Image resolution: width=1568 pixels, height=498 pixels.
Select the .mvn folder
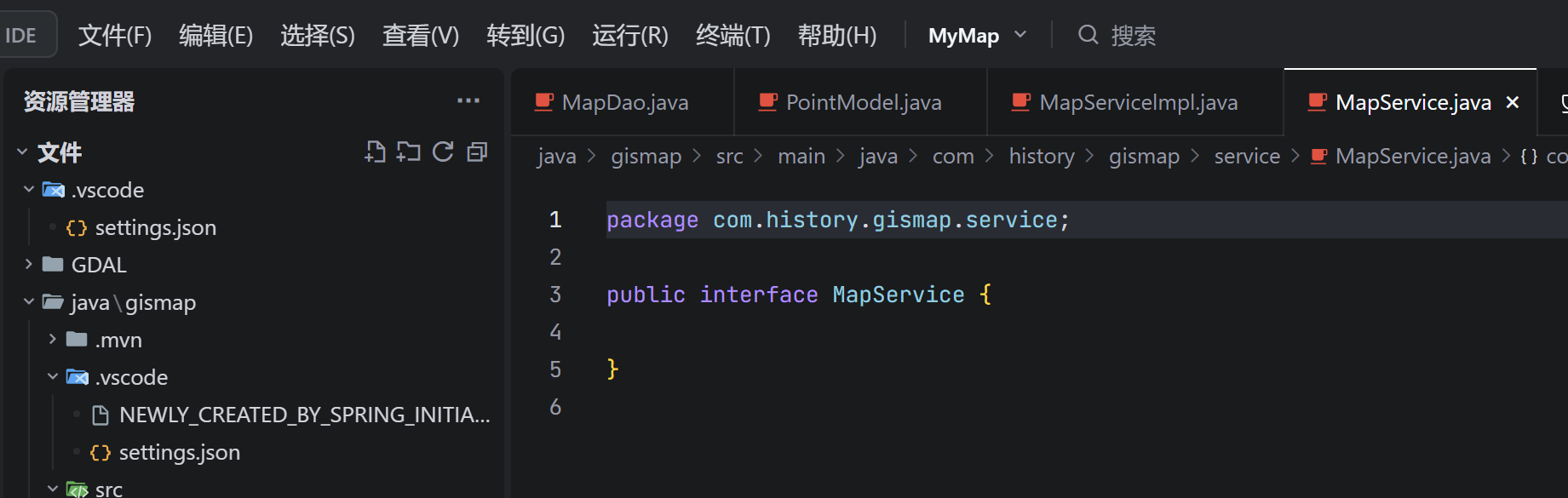pyautogui.click(x=118, y=340)
